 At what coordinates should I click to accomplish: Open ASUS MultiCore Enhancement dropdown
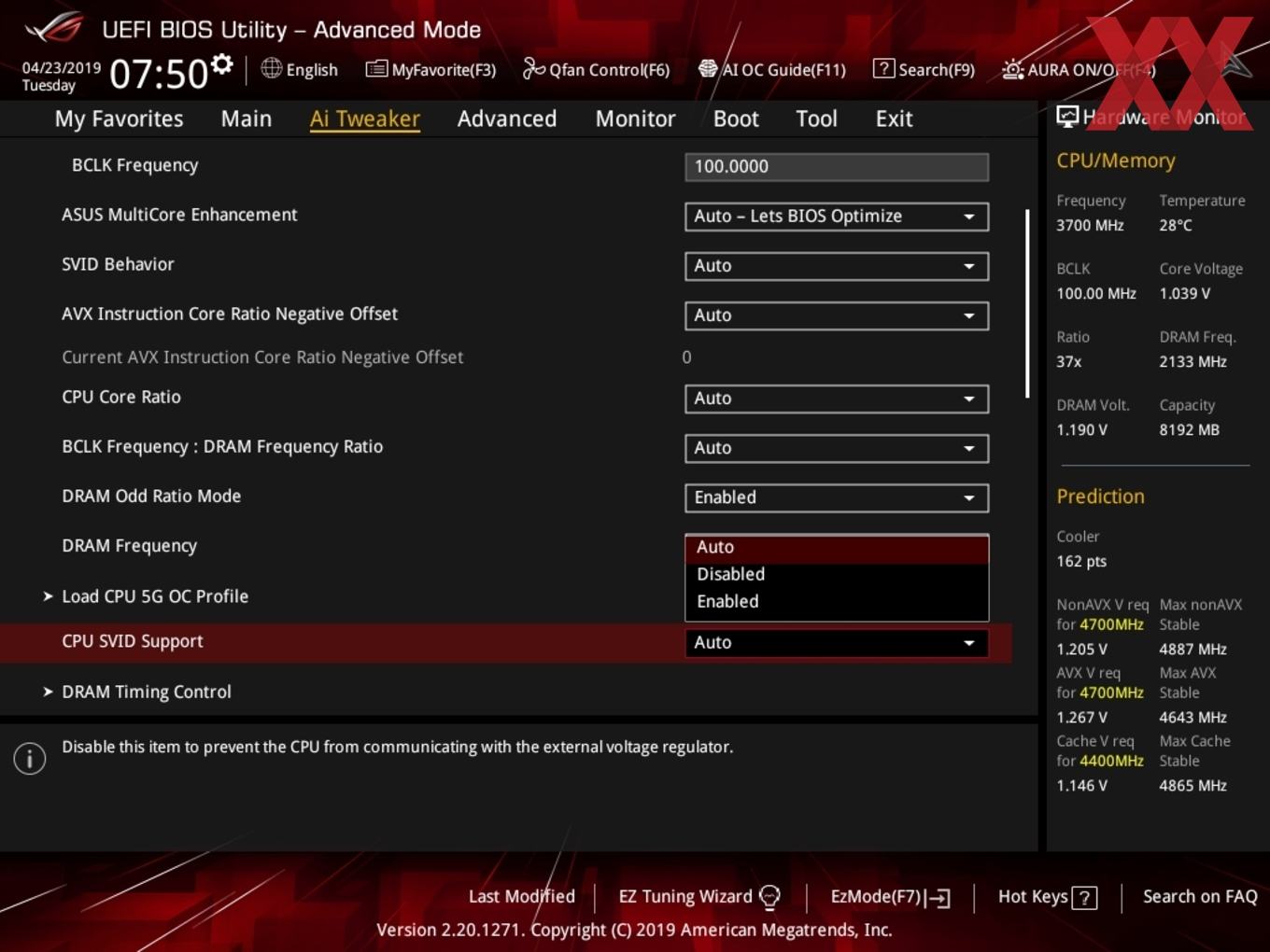837,217
